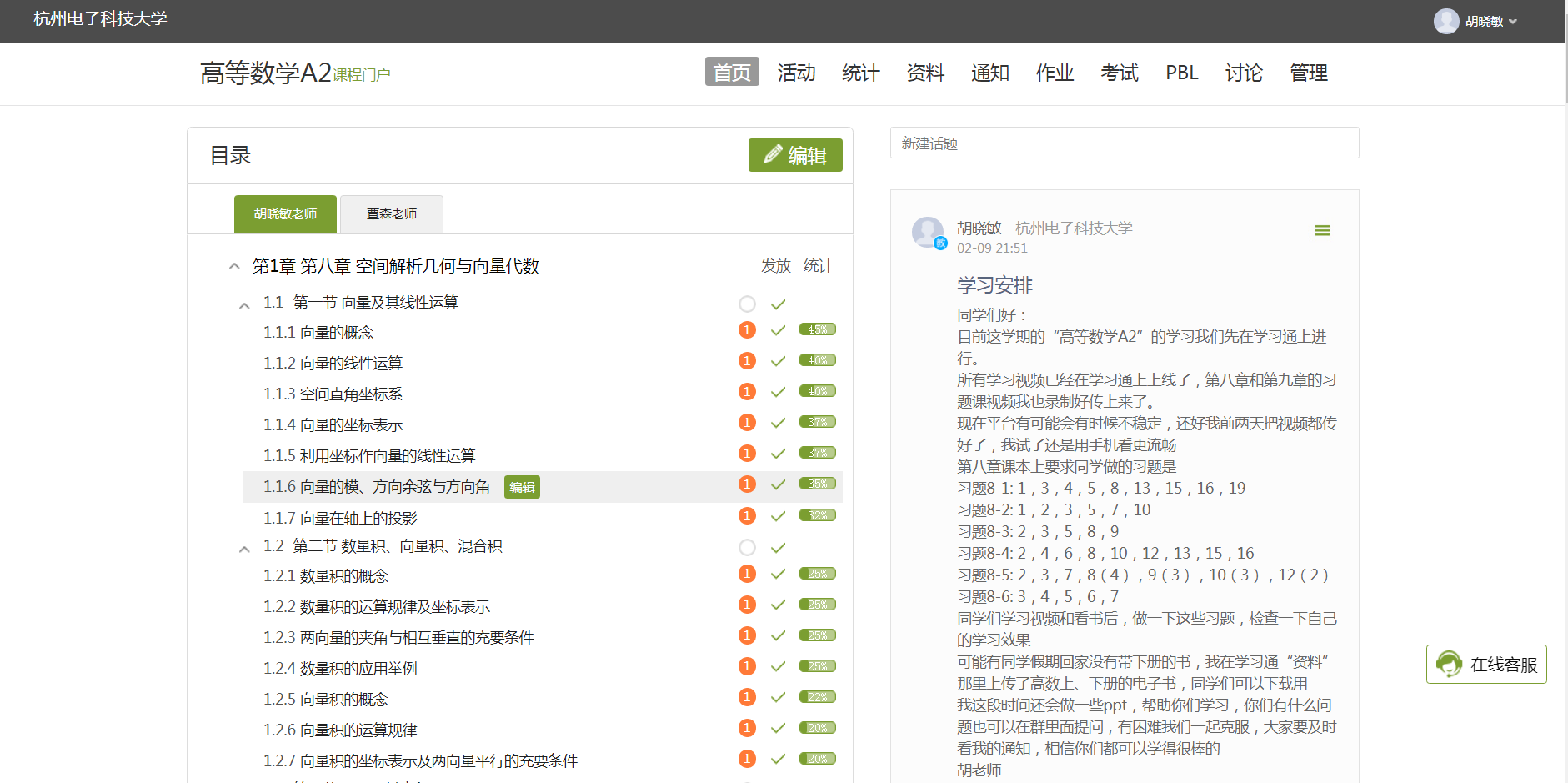
Task: Click 胡晓敏's avatar in the top bar
Action: tap(1446, 21)
